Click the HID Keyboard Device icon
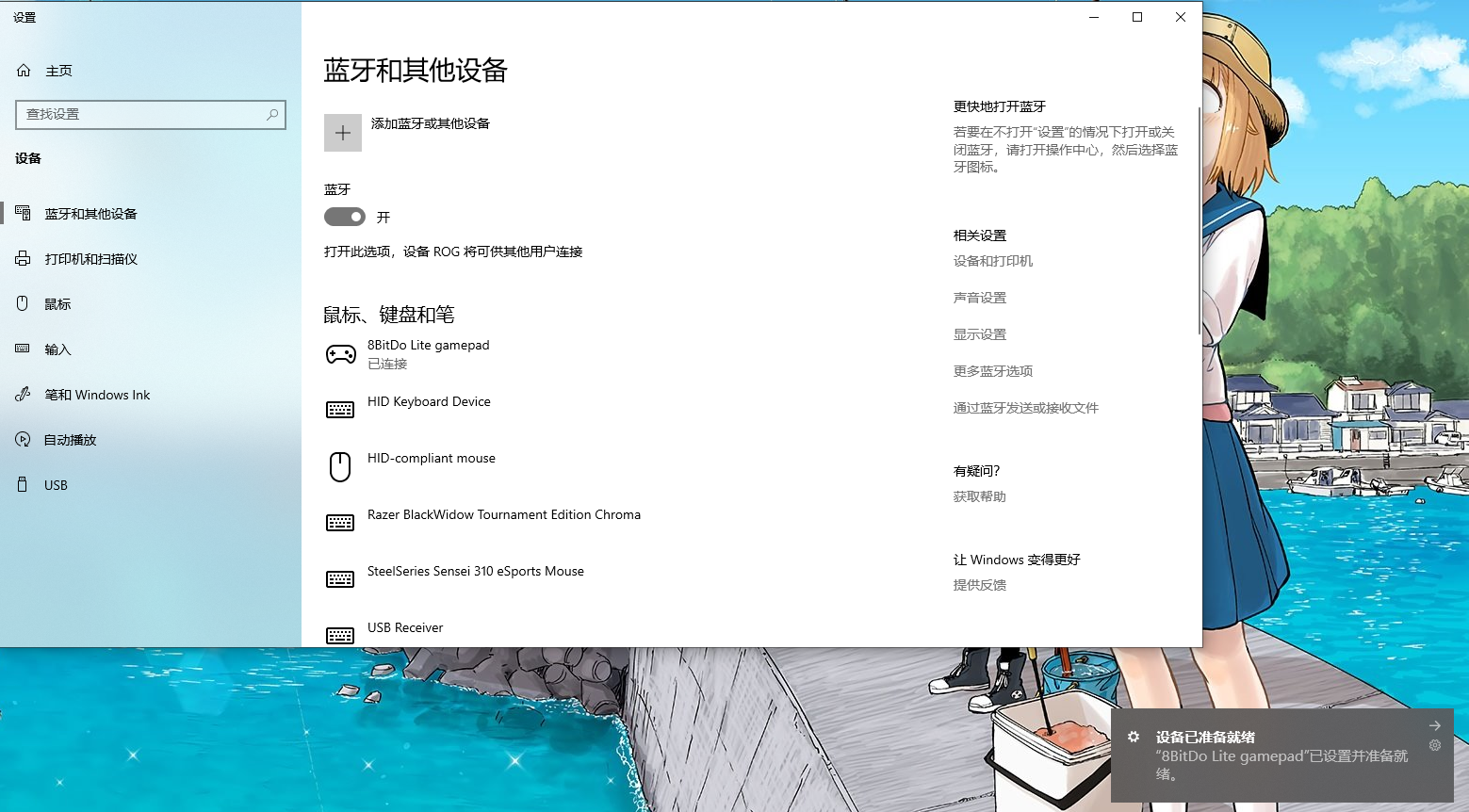This screenshot has width=1469, height=812. click(340, 410)
